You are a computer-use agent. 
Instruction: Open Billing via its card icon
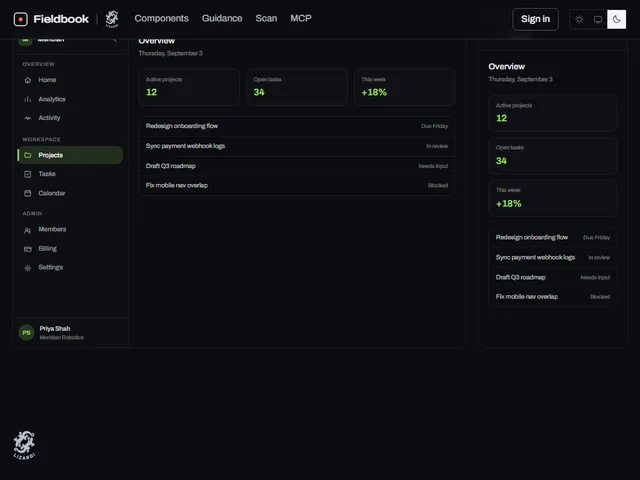point(28,249)
